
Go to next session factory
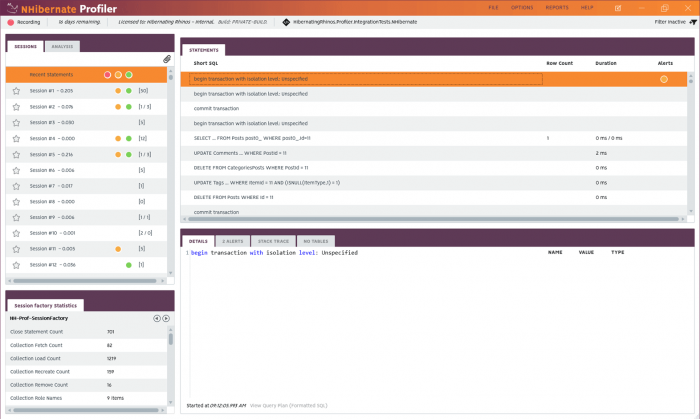pyautogui.click(x=166, y=319)
